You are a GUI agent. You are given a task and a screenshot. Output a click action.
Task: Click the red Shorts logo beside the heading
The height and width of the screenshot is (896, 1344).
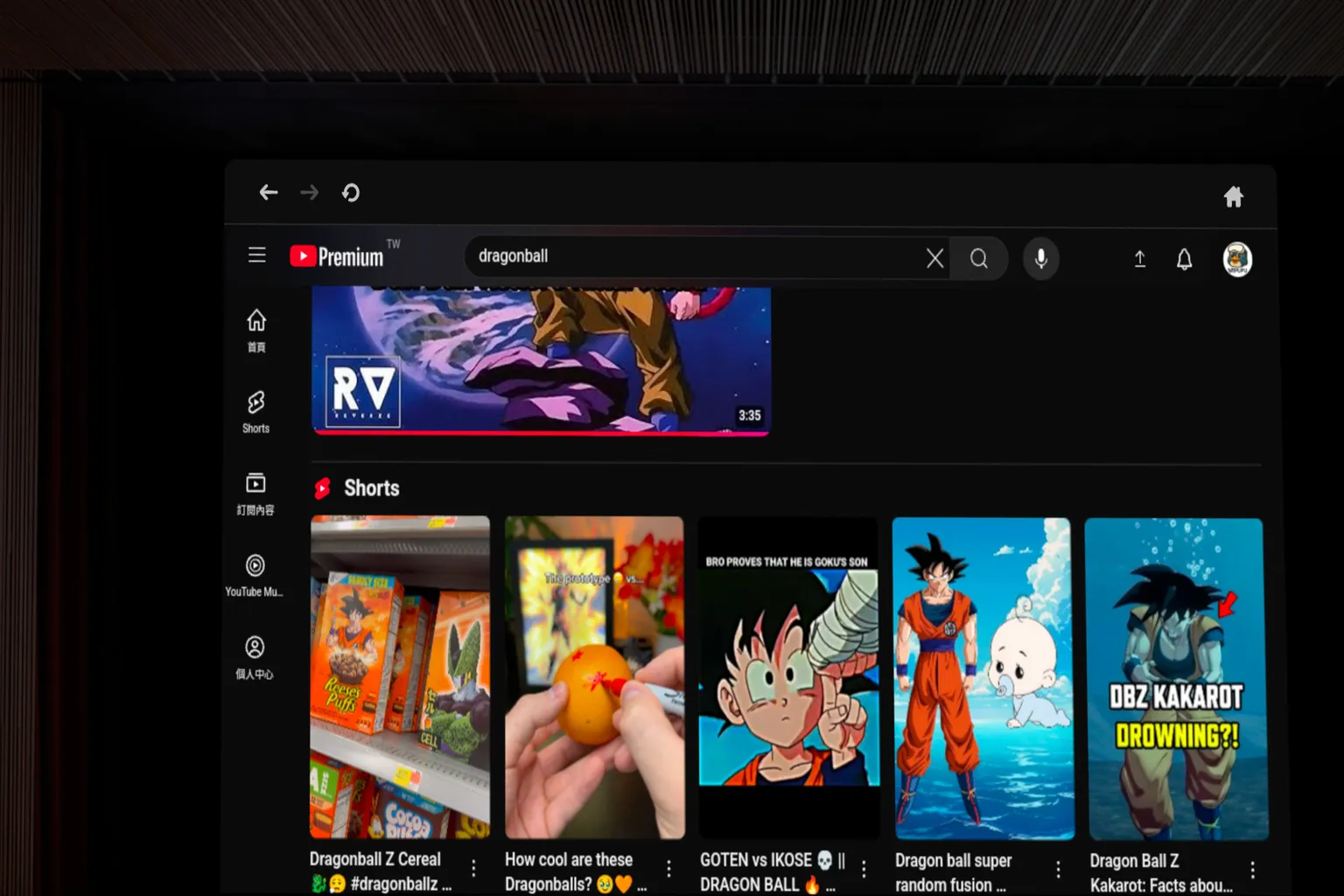[323, 488]
